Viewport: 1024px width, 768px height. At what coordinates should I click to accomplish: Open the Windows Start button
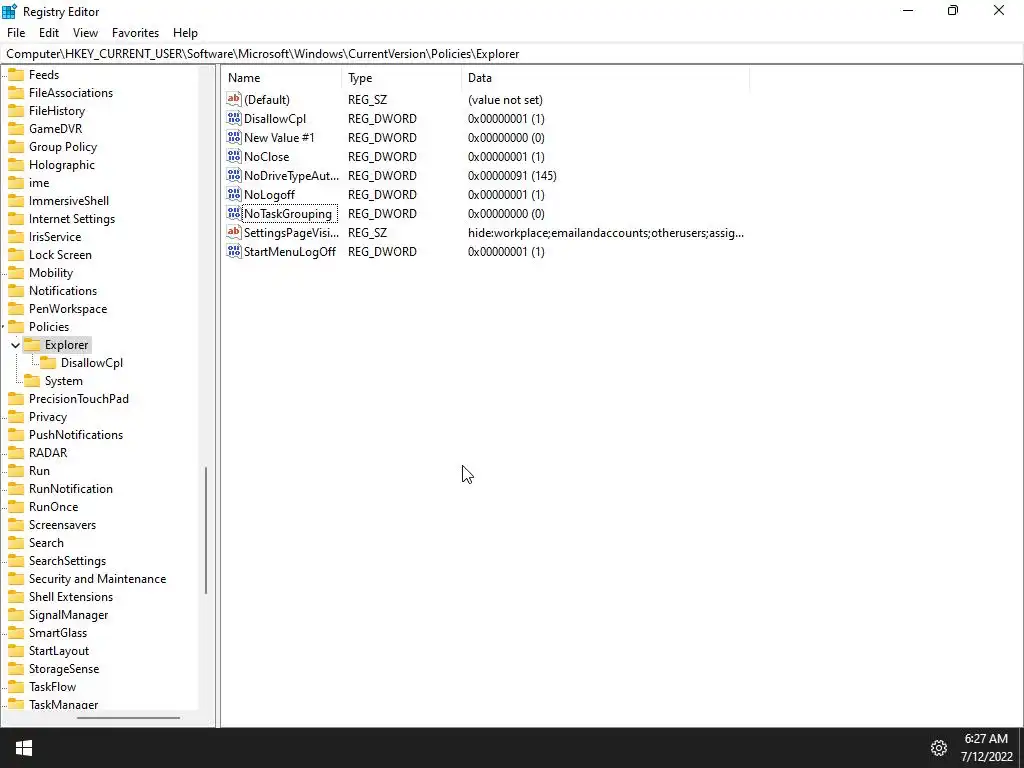24,748
